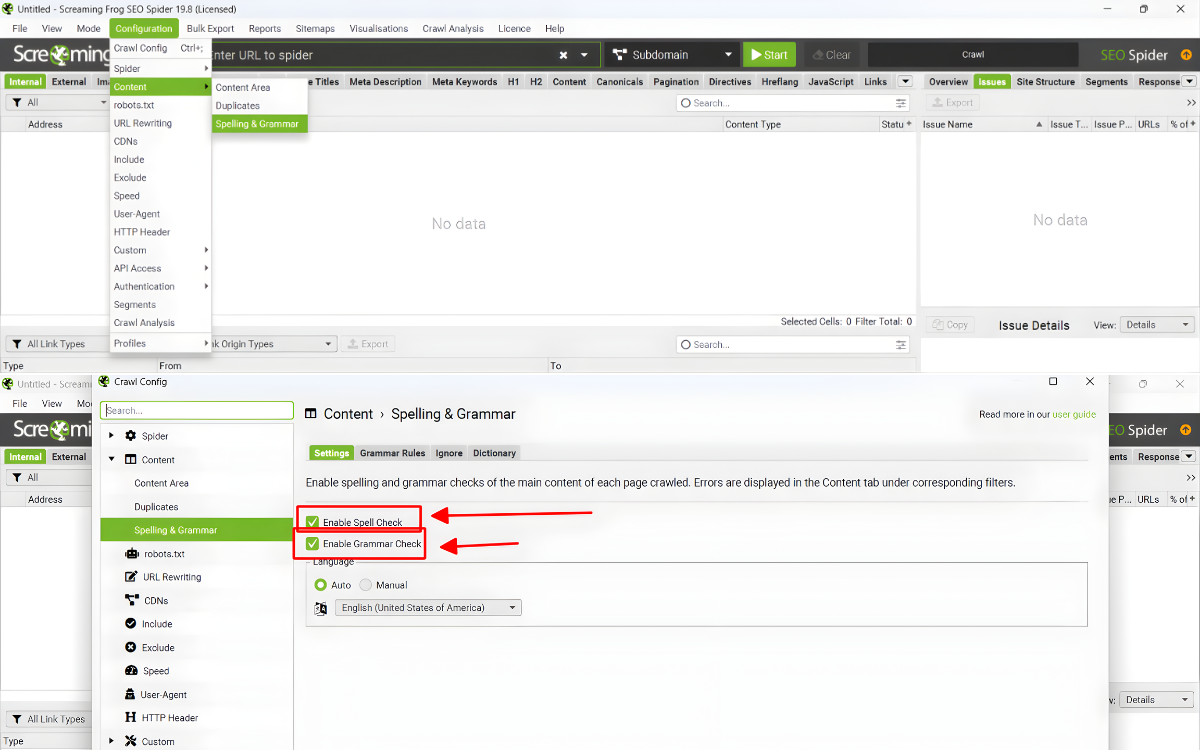
Task: Click the robots.txt robot icon in sidebar
Action: (131, 554)
